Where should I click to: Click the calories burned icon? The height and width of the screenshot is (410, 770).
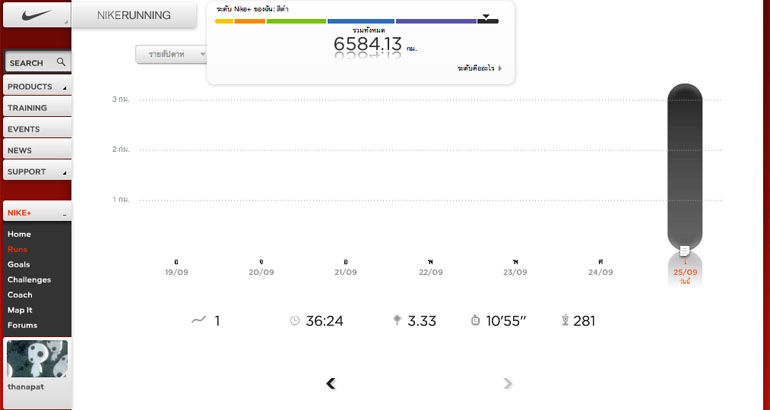click(x=565, y=320)
